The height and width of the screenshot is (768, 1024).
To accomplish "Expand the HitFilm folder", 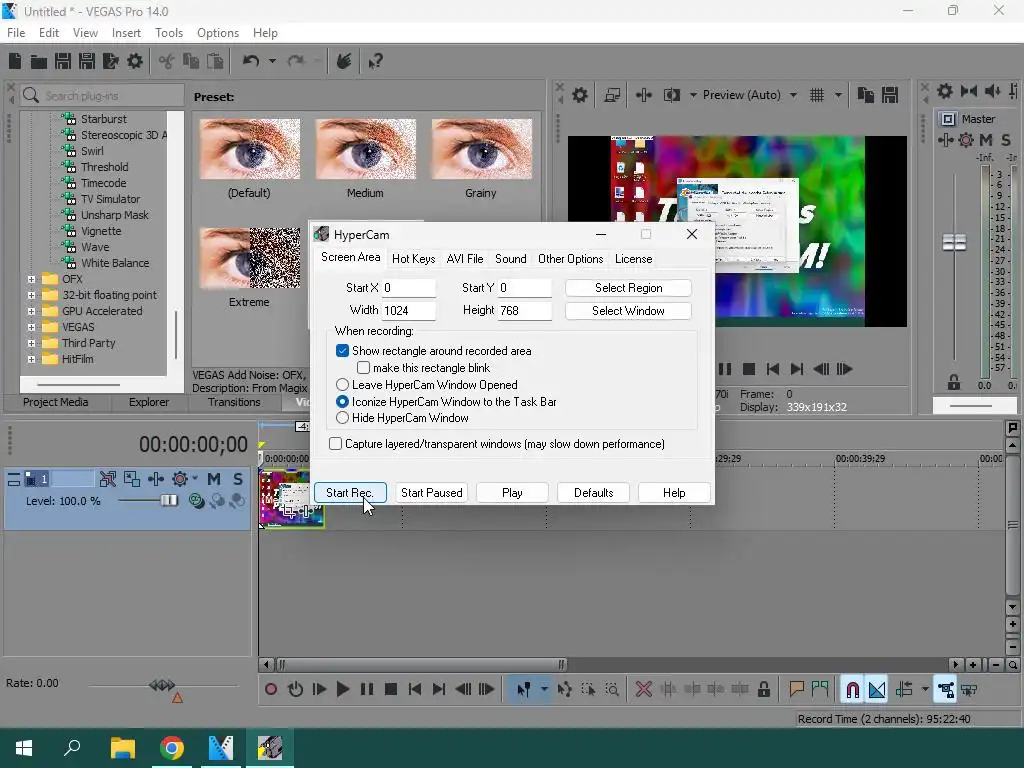I will coord(31,359).
